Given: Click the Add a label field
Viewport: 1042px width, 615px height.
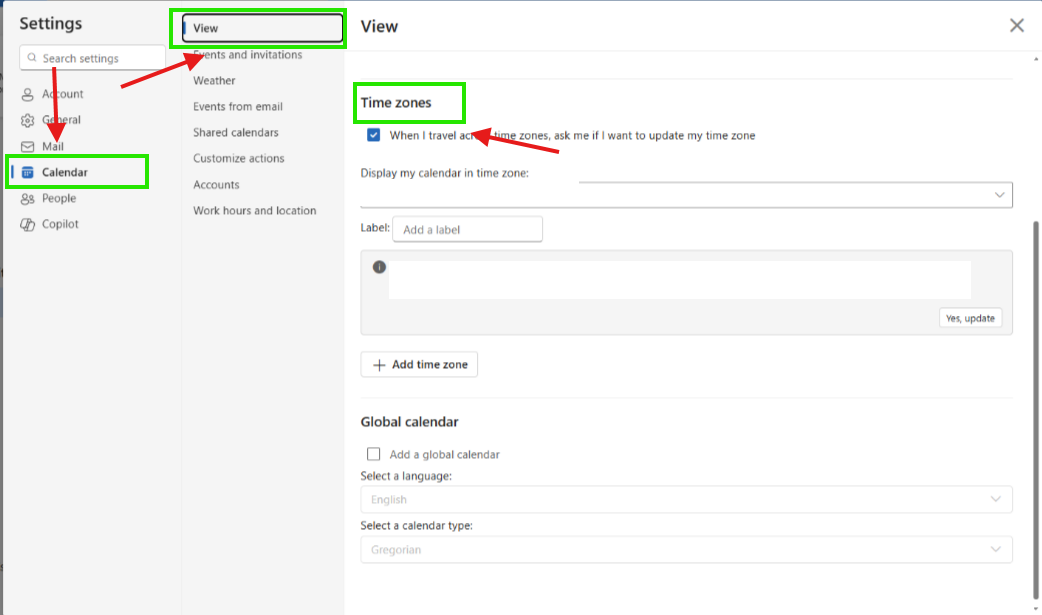Looking at the screenshot, I should click(467, 229).
